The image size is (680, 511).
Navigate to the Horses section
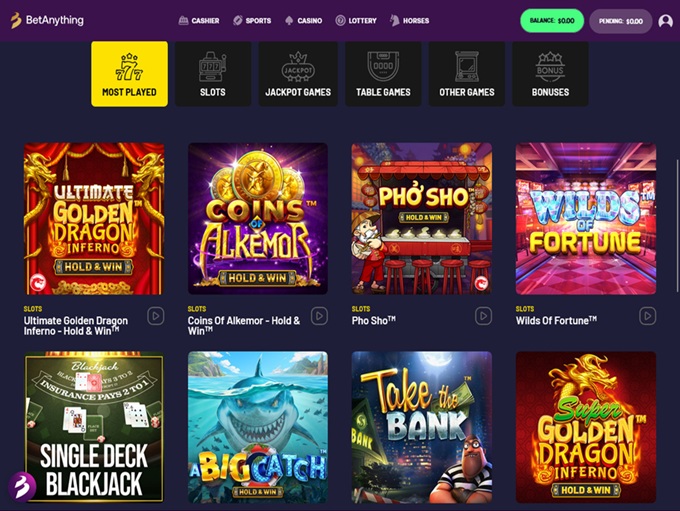409,20
